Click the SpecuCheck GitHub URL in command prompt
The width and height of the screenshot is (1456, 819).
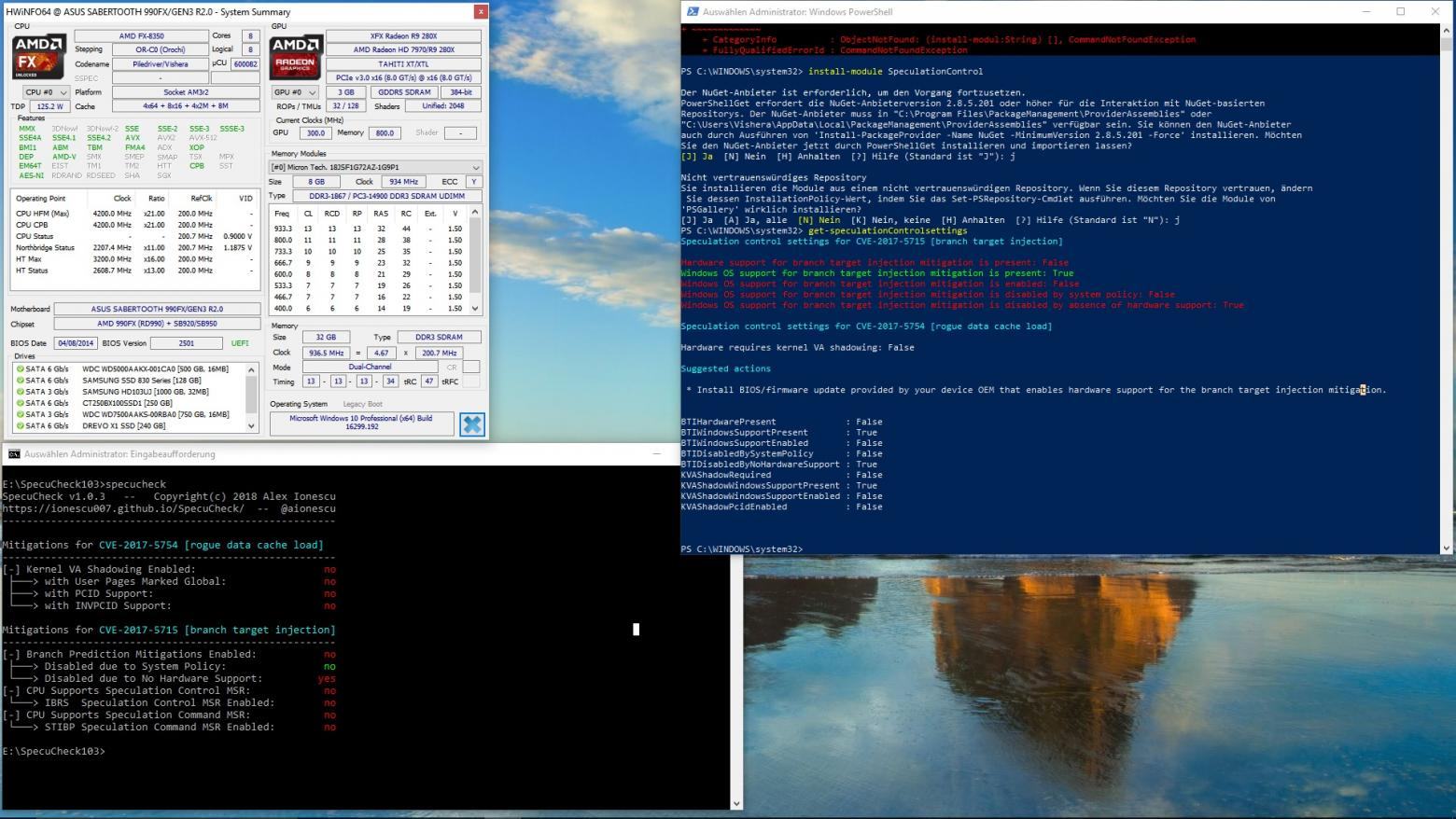tap(123, 508)
